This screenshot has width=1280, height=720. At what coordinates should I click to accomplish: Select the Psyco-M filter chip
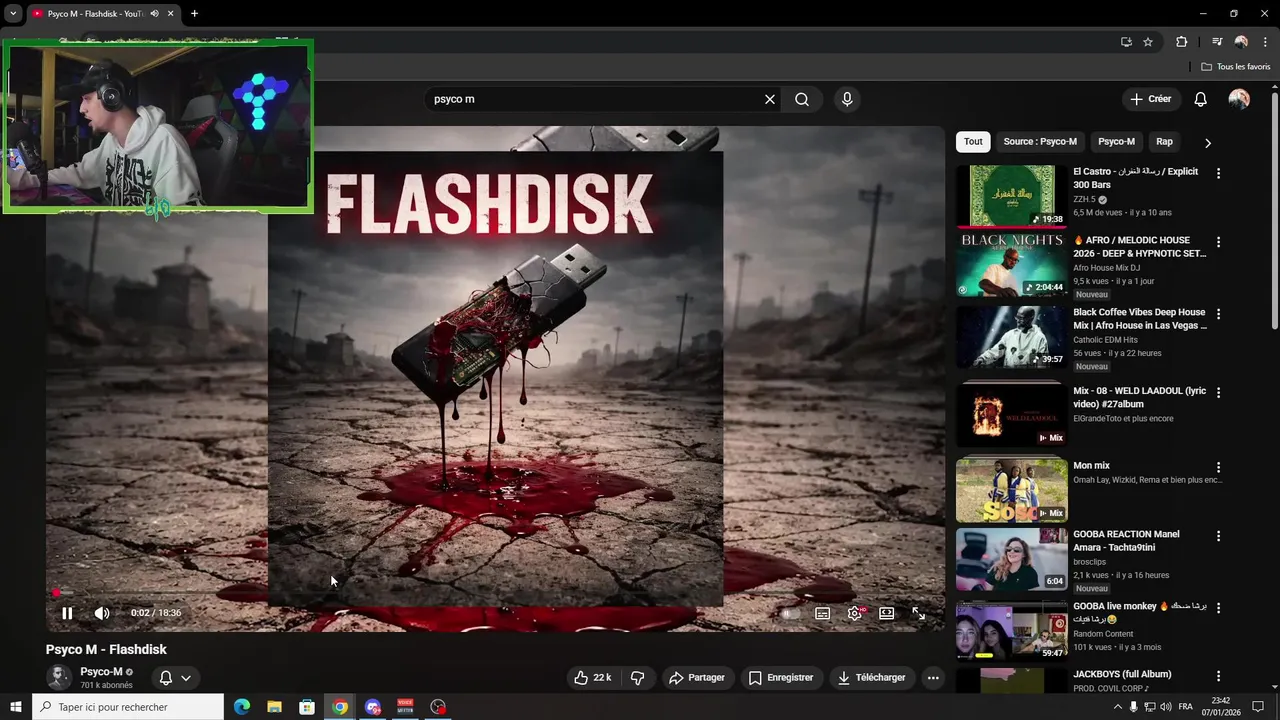point(1116,142)
